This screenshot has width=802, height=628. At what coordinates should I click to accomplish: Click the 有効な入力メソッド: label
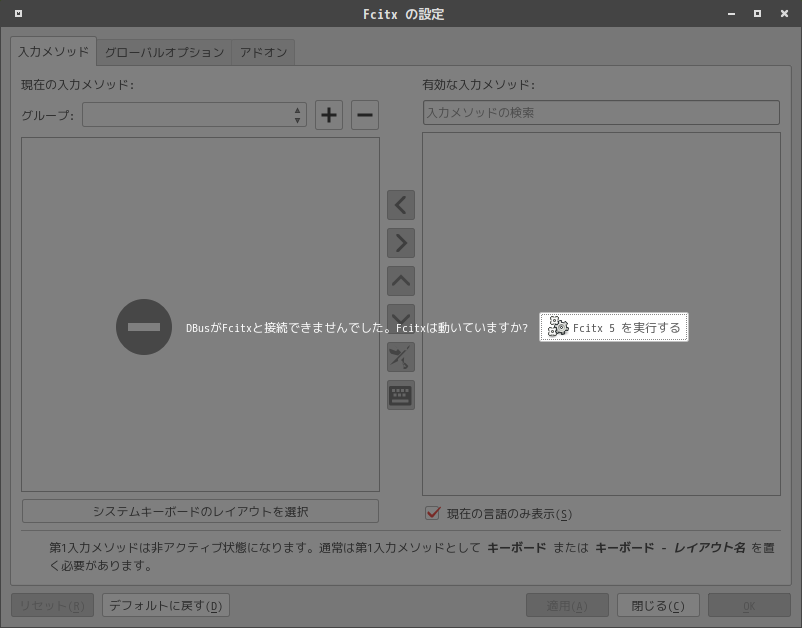[x=479, y=84]
